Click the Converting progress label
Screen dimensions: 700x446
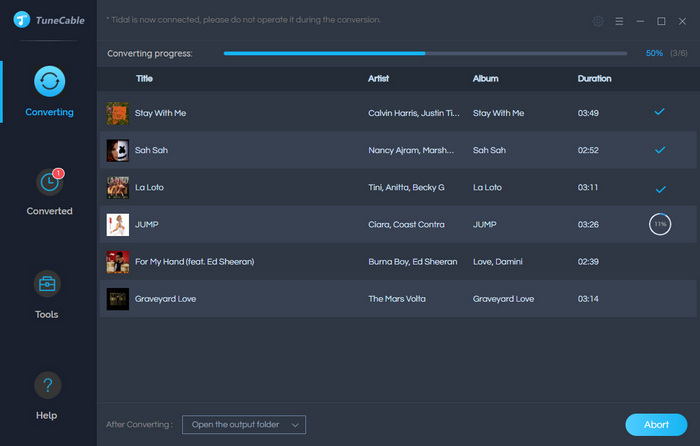pyautogui.click(x=150, y=54)
